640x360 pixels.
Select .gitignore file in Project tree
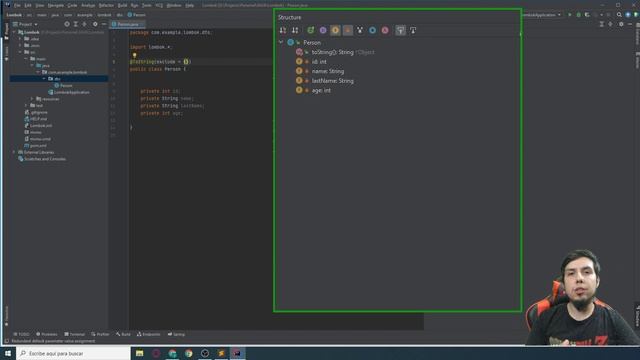coord(36,112)
